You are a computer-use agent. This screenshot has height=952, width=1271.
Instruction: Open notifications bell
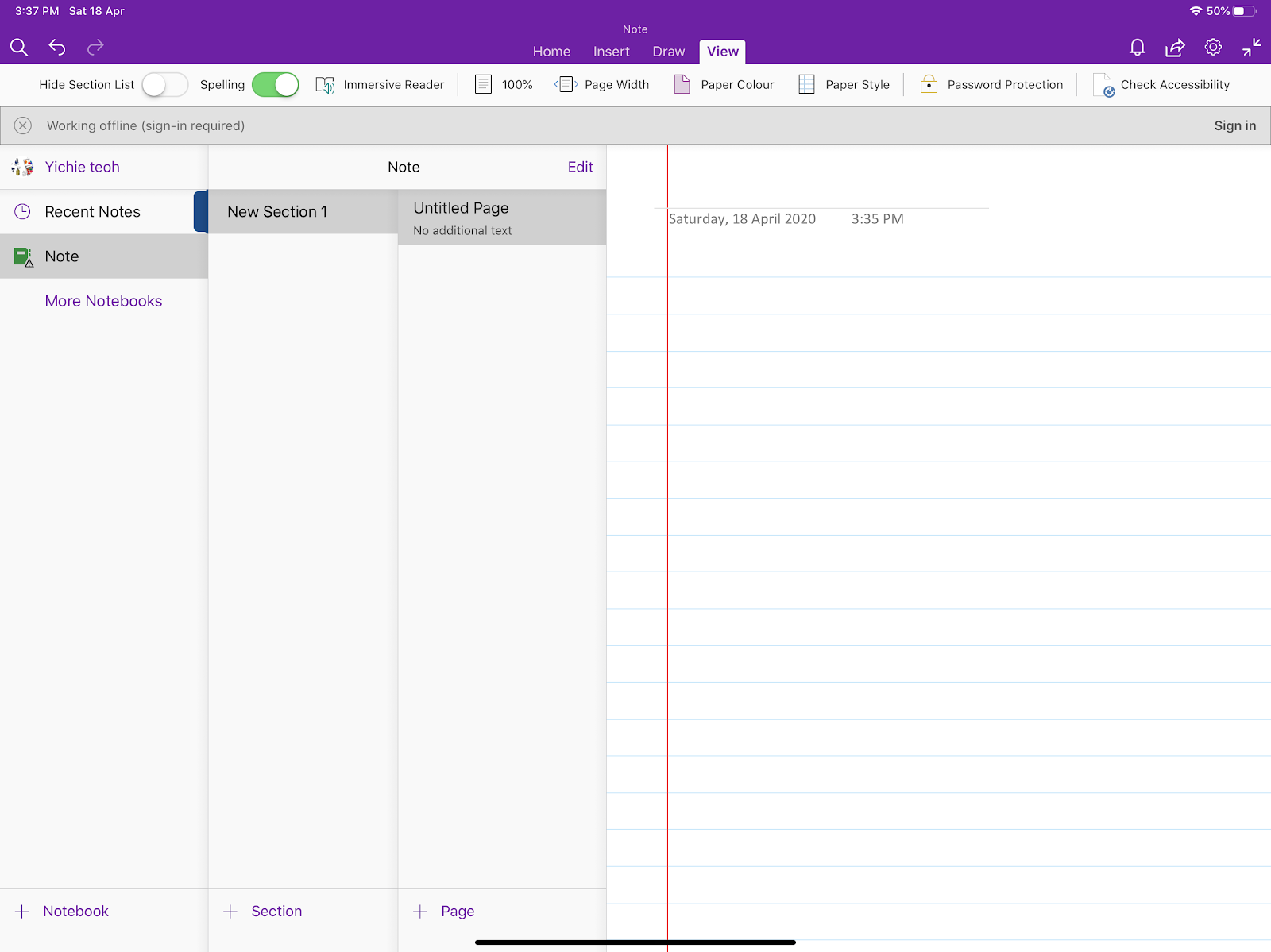1138,48
